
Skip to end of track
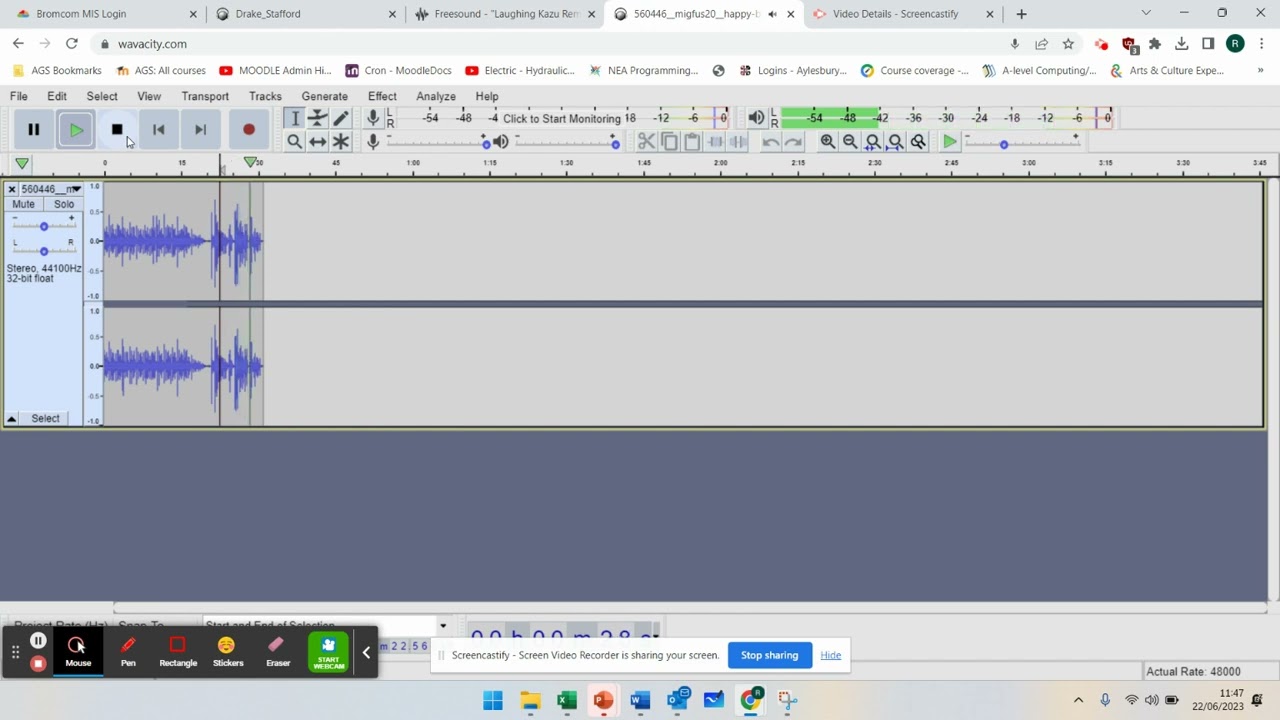pyautogui.click(x=200, y=129)
